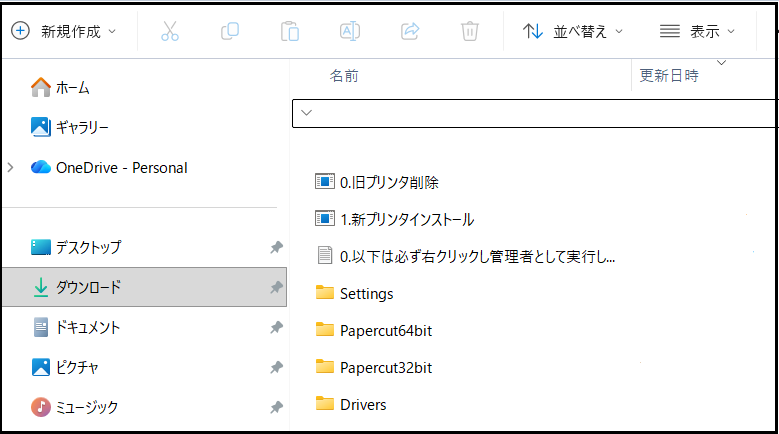Select the Papercut64bit folder
The height and width of the screenshot is (434, 779).
coord(386,331)
